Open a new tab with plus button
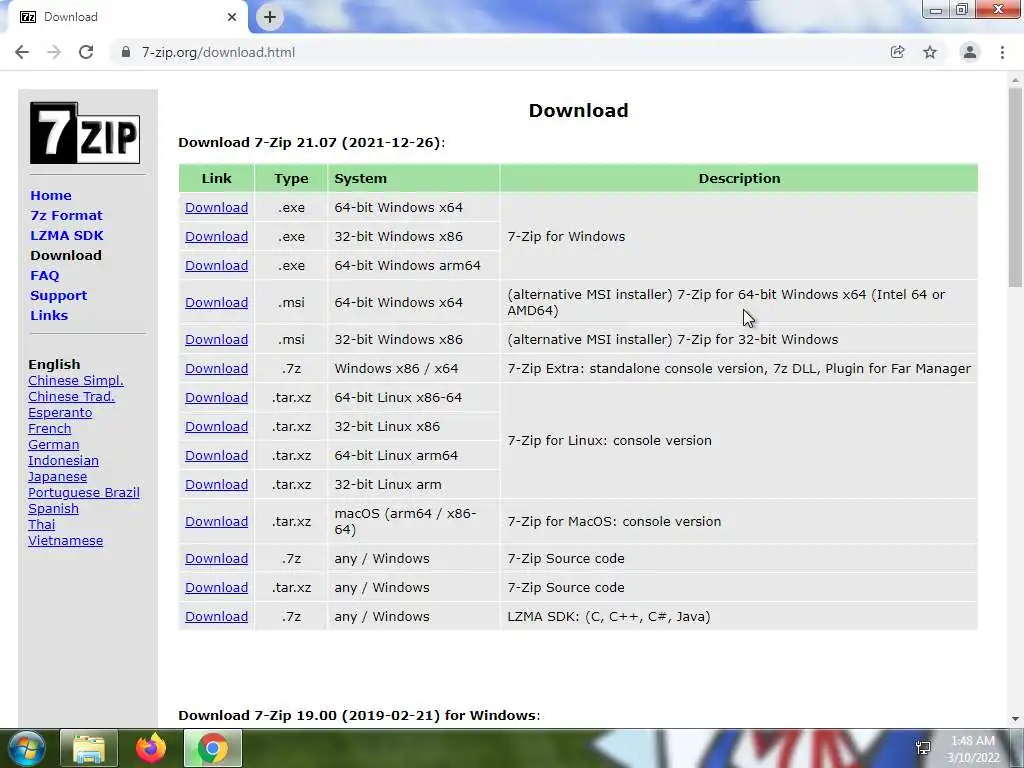Image resolution: width=1024 pixels, height=768 pixels. click(270, 17)
